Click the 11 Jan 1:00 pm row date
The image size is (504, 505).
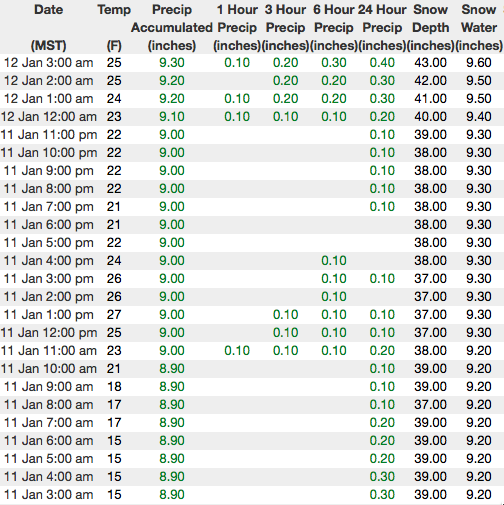pyautogui.click(x=48, y=315)
